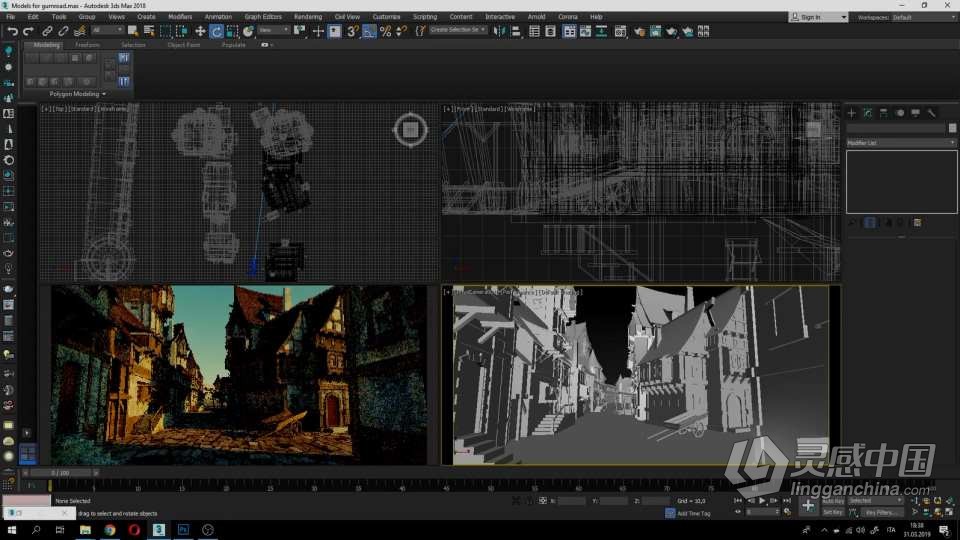Click the Mirror tool icon

point(500,31)
